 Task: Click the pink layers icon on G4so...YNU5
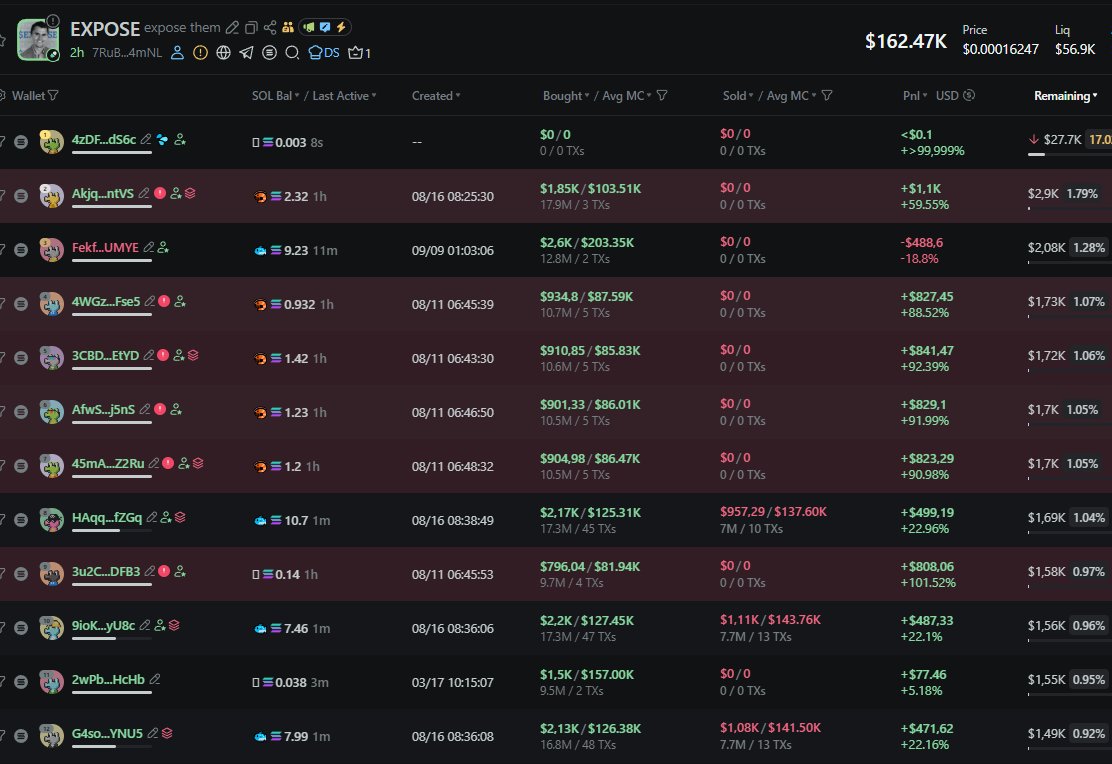167,733
